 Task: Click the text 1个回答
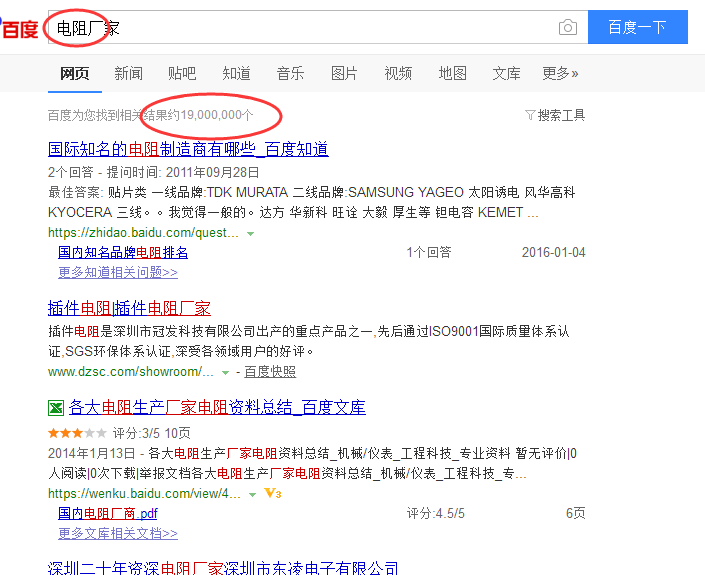(429, 252)
